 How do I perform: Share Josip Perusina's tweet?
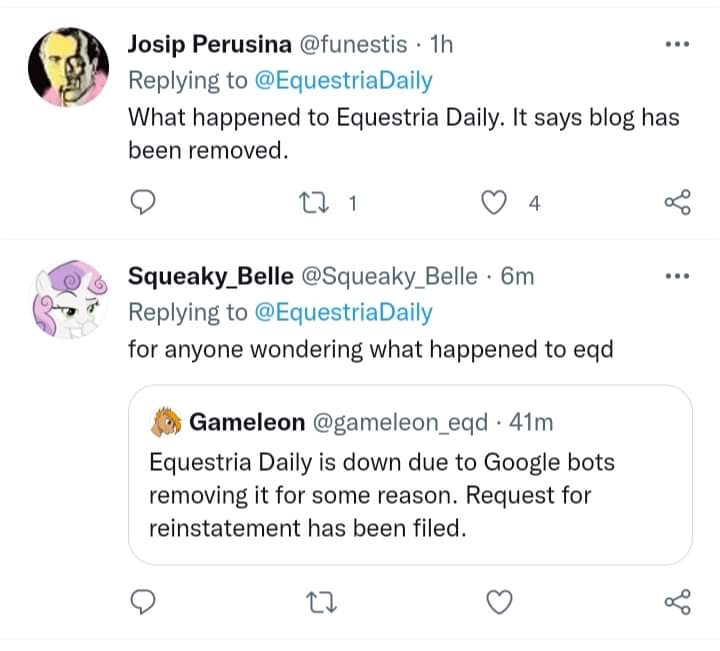click(677, 204)
